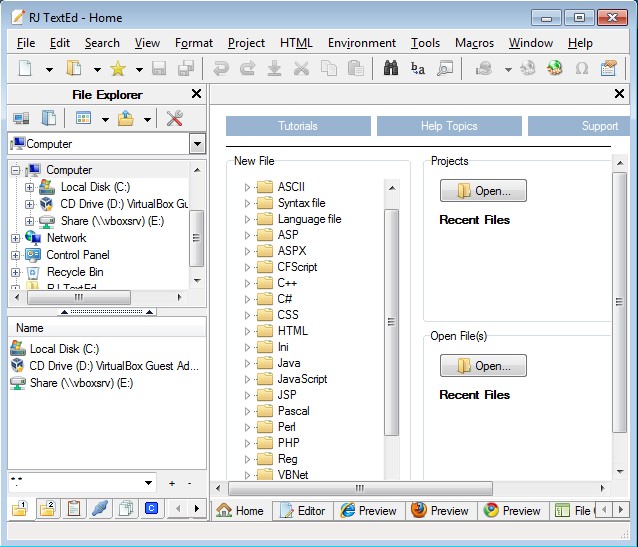
Task: Expand the Network tree node
Action: pyautogui.click(x=14, y=238)
